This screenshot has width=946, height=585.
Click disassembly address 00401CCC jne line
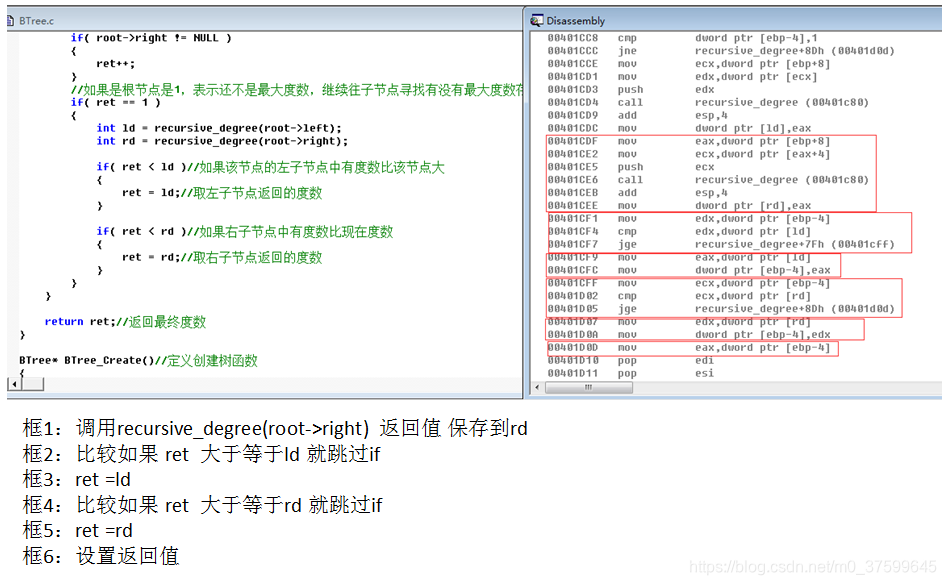(x=721, y=51)
